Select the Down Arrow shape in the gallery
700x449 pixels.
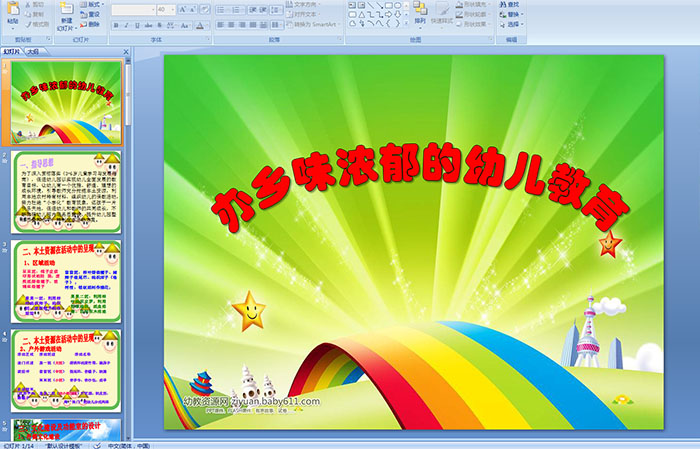coord(397,15)
